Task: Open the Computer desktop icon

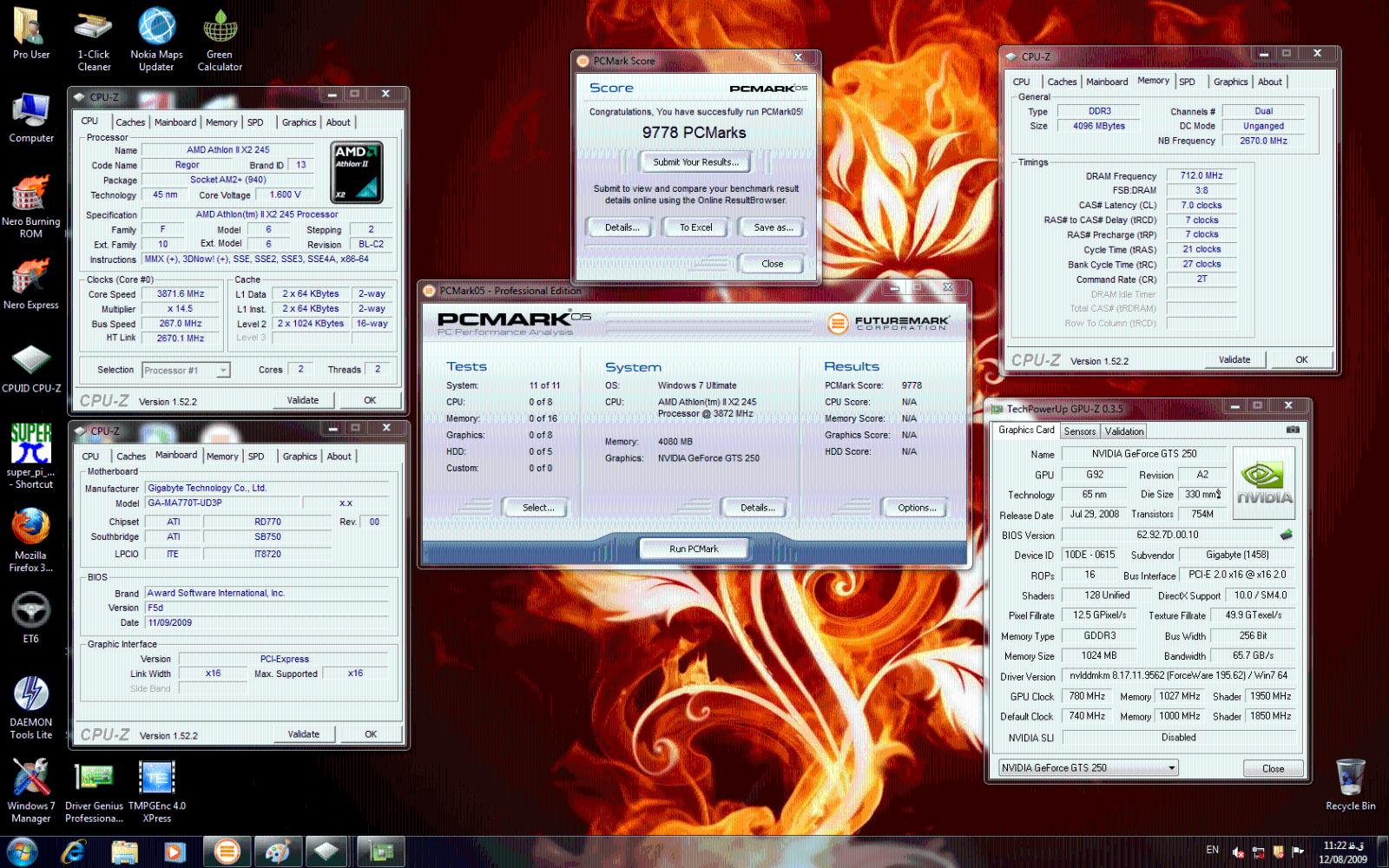Action: pos(31,117)
